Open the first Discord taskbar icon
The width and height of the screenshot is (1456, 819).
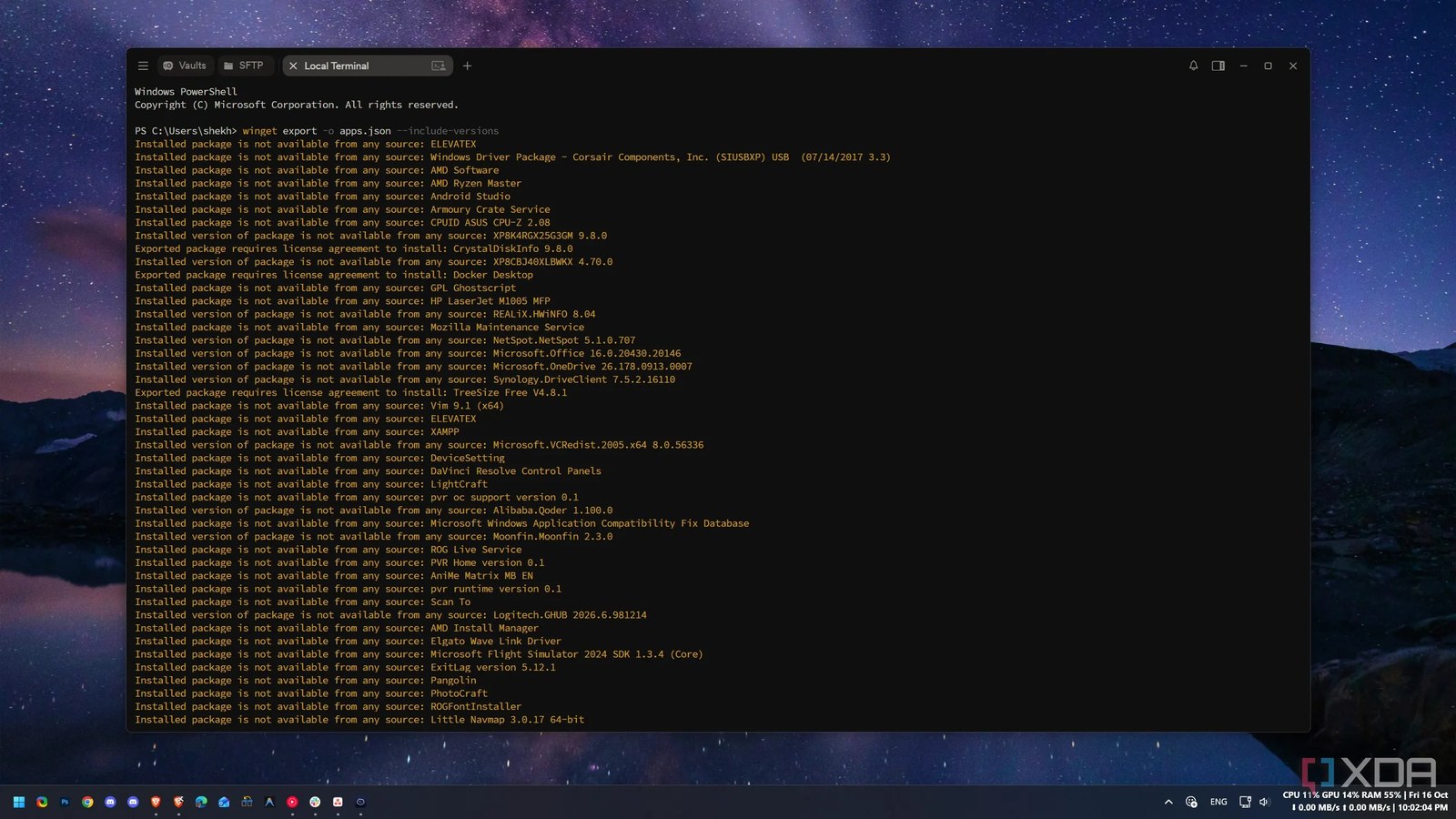tap(110, 802)
